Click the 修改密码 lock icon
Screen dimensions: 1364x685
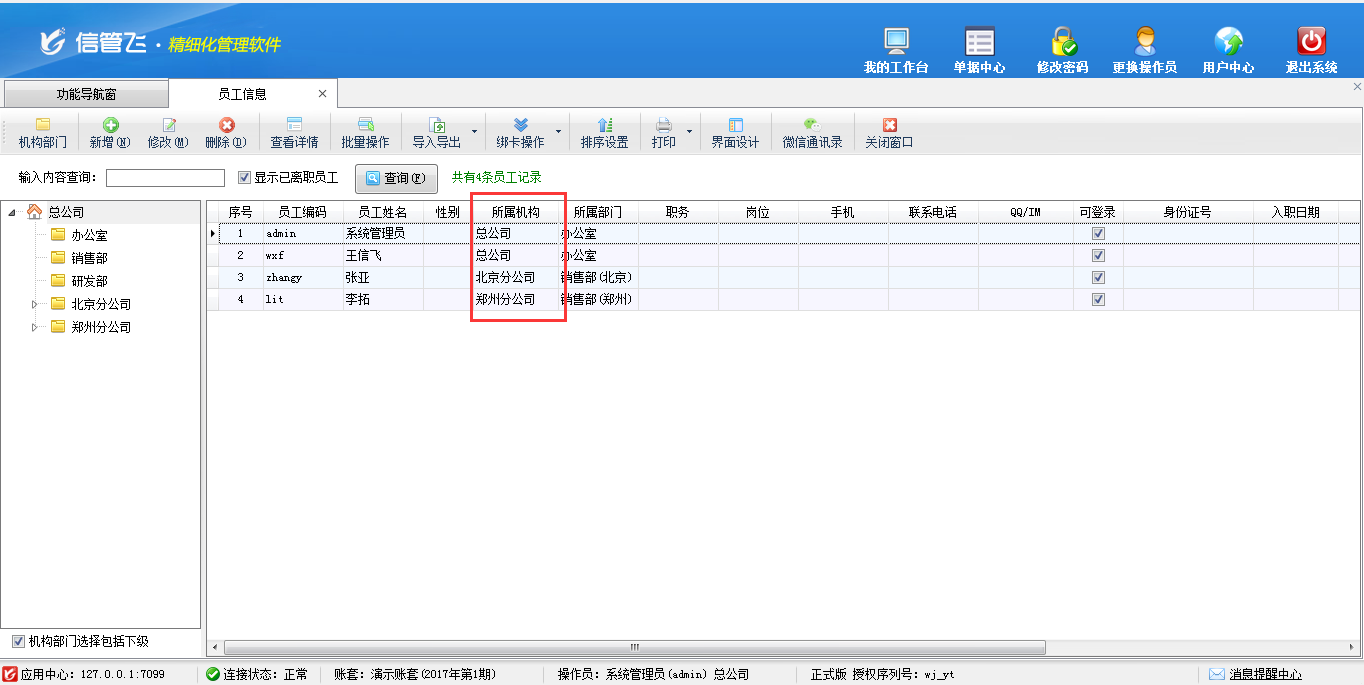[x=1062, y=42]
